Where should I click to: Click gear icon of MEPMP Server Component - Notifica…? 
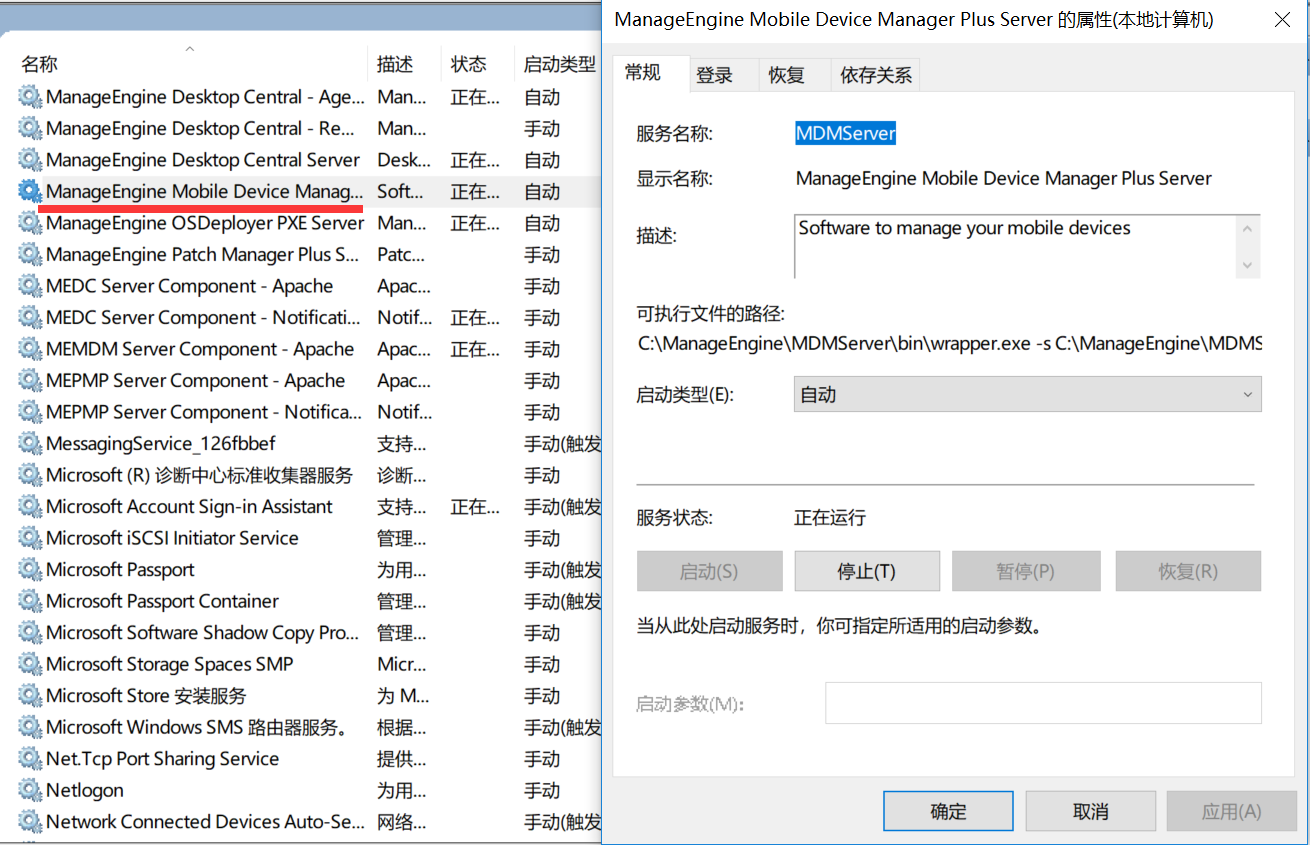point(30,412)
